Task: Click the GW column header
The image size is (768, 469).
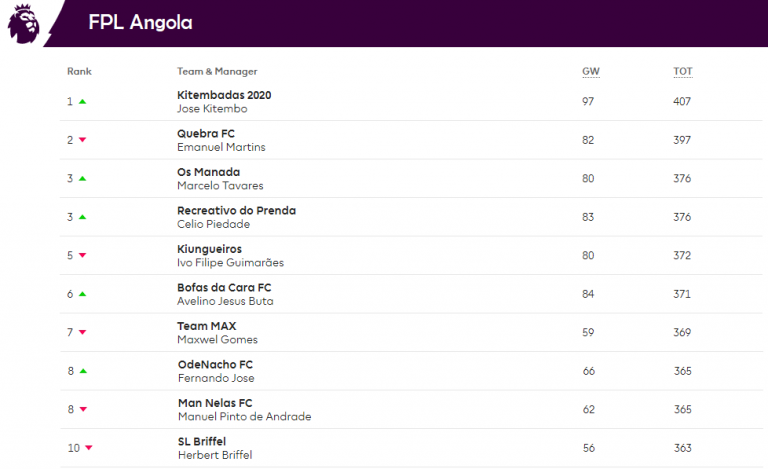Action: [x=590, y=72]
